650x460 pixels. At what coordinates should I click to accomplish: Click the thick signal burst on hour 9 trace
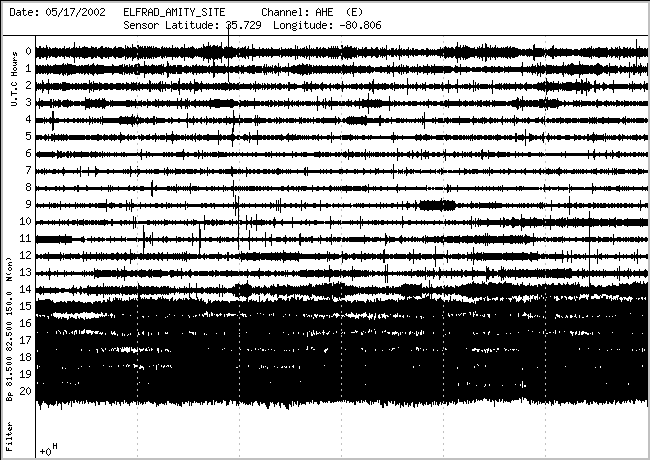click(x=437, y=205)
